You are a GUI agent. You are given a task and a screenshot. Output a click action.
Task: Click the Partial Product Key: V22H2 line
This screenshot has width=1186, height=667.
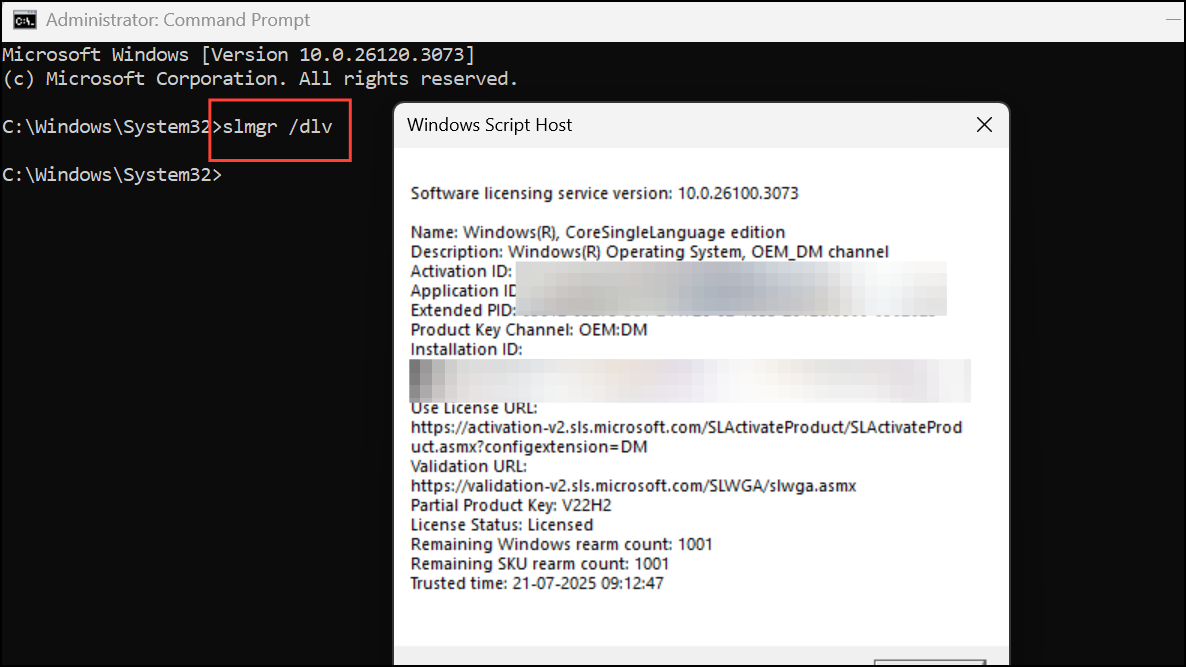pyautogui.click(x=511, y=506)
